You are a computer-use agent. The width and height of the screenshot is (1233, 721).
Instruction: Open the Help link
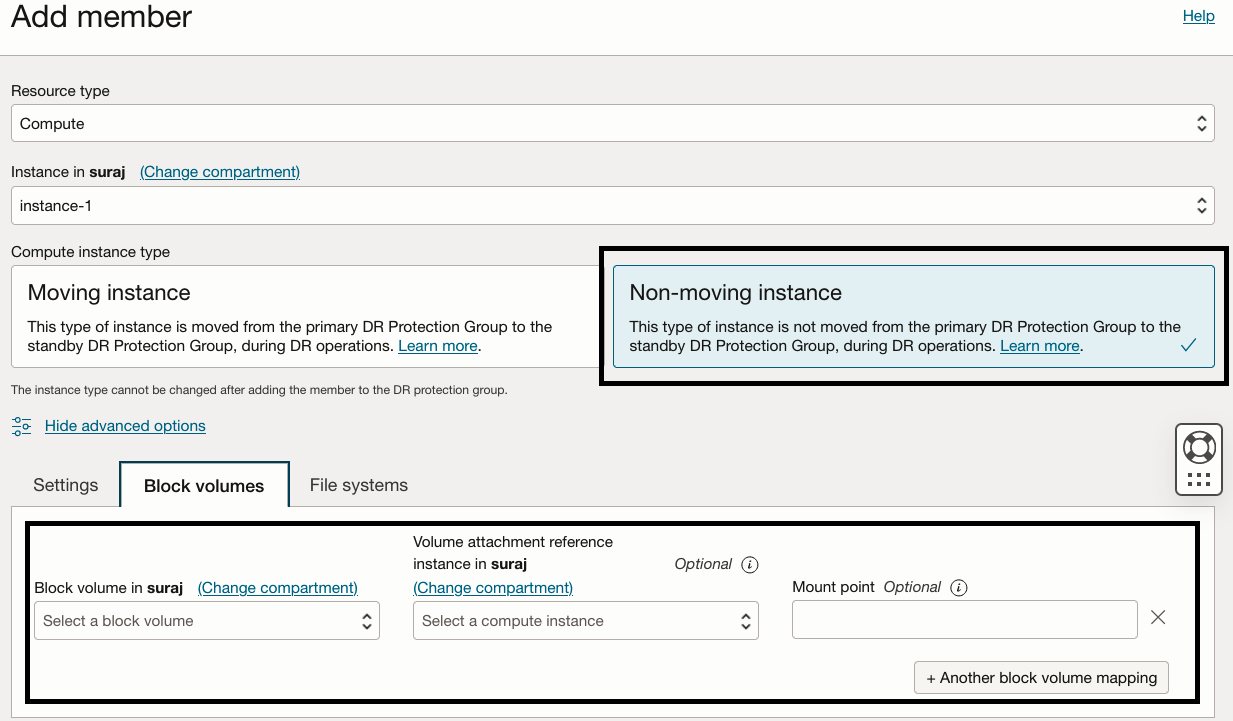click(x=1198, y=16)
